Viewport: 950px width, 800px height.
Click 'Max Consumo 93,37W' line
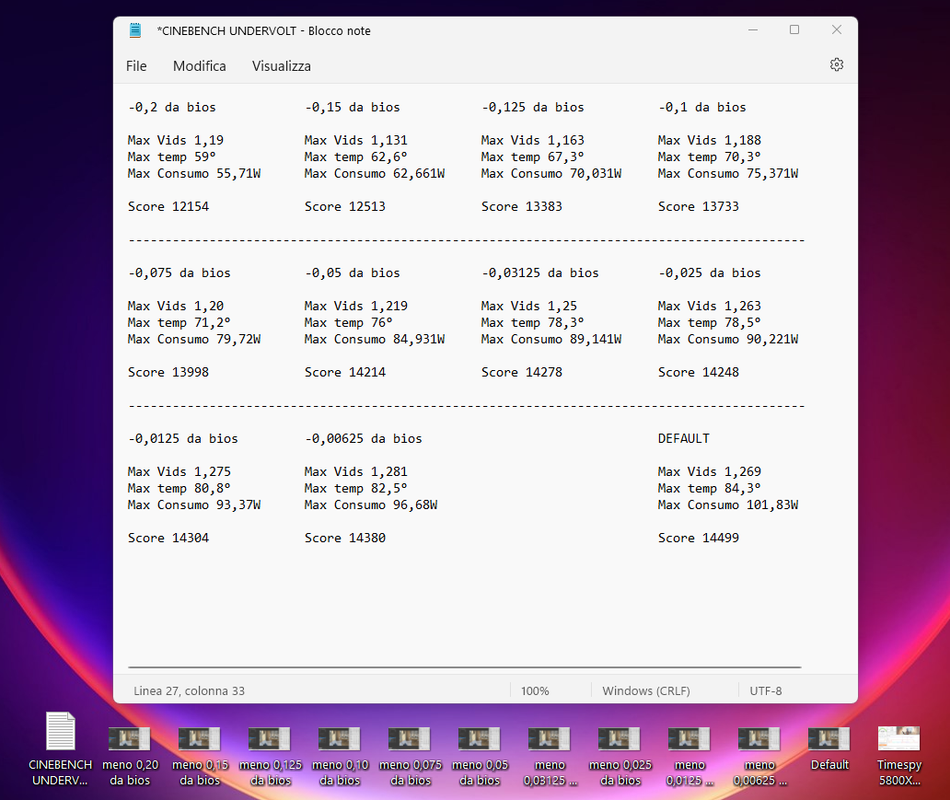(194, 505)
